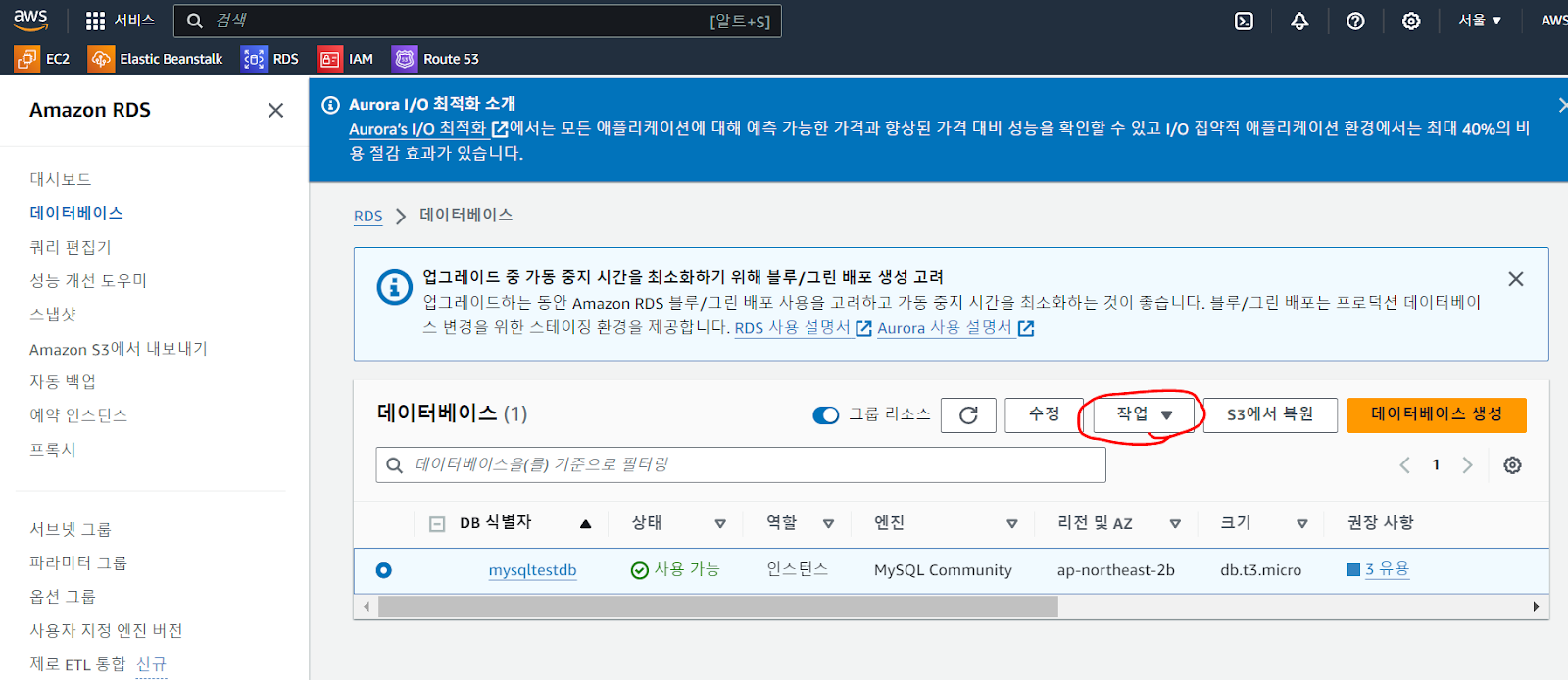Open the Route 53 shortcut
Screen dimensions: 1568x680
[436, 59]
